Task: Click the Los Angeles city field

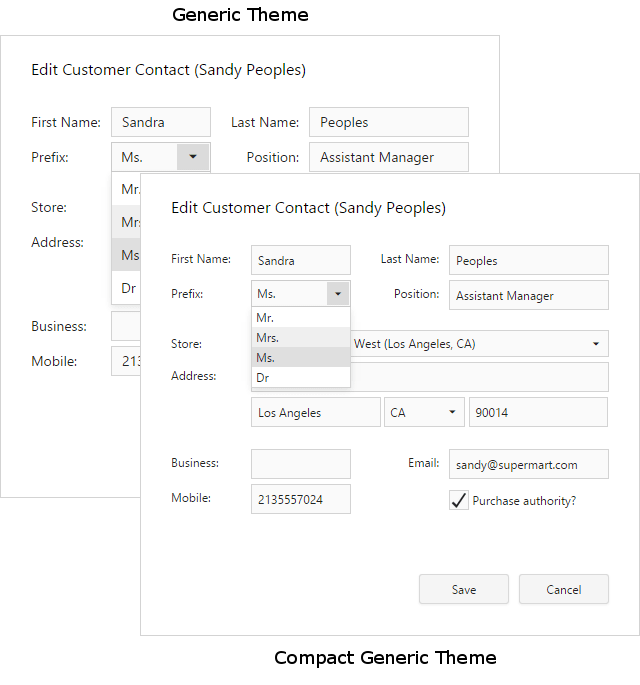Action: [315, 412]
